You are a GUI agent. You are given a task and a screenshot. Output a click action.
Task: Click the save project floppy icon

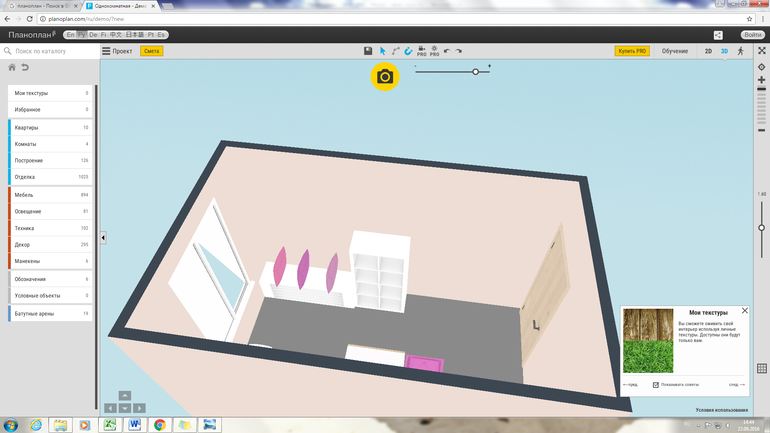(x=368, y=50)
